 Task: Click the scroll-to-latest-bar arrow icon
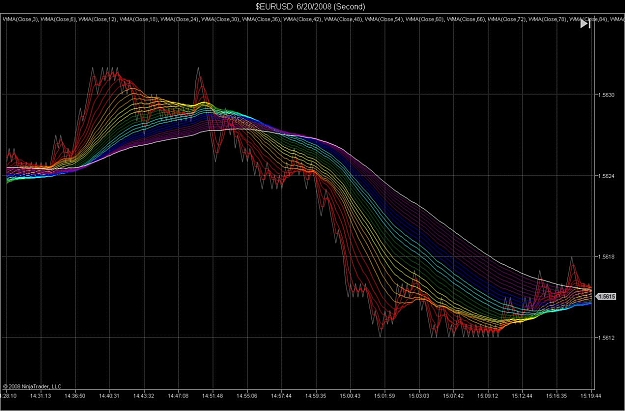585,24
